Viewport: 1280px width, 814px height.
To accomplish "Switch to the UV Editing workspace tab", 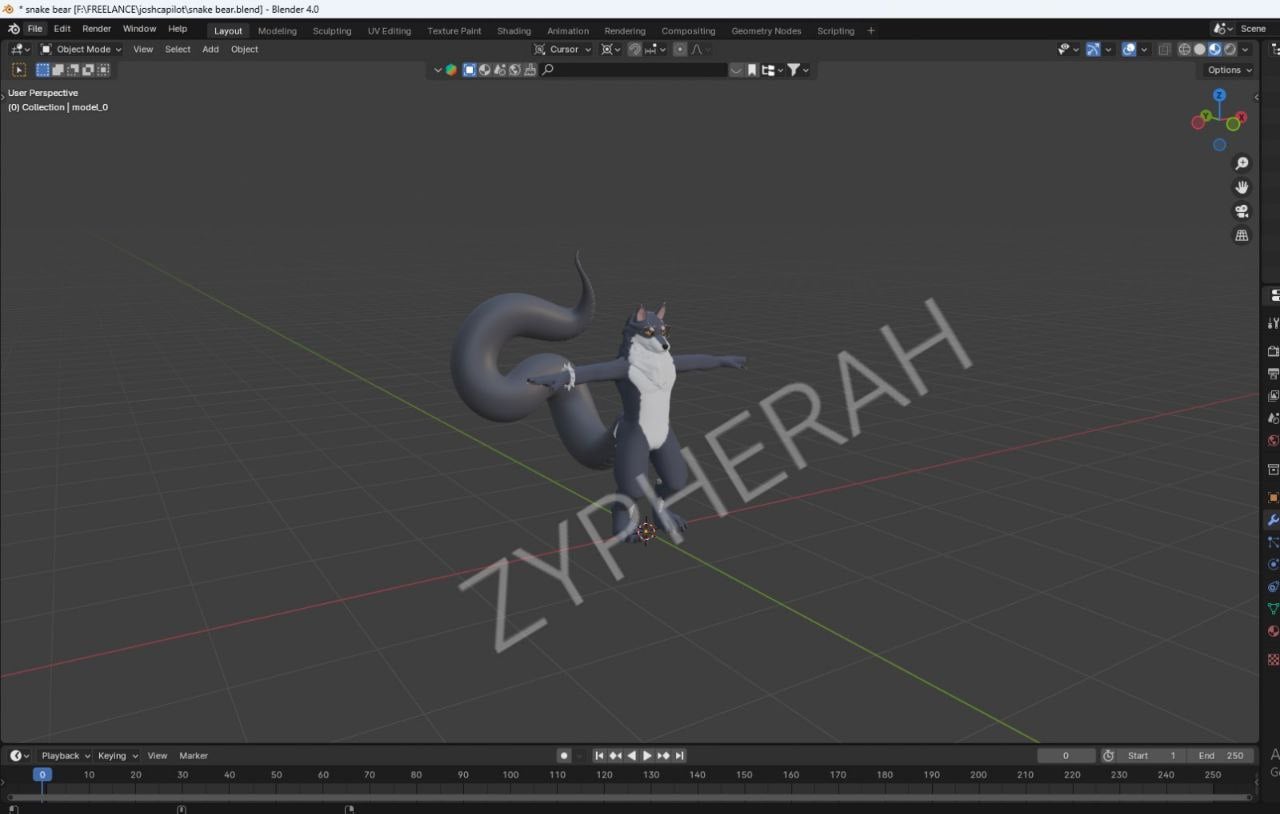I will [x=389, y=31].
